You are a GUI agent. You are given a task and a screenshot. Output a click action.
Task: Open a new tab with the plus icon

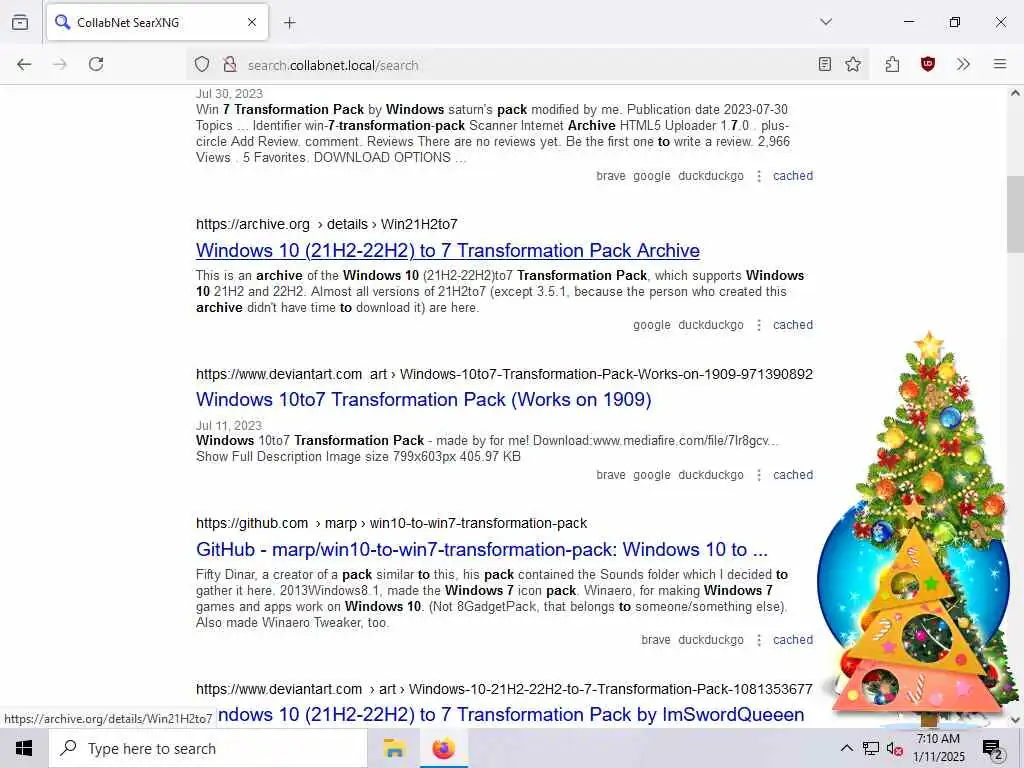pyautogui.click(x=290, y=23)
